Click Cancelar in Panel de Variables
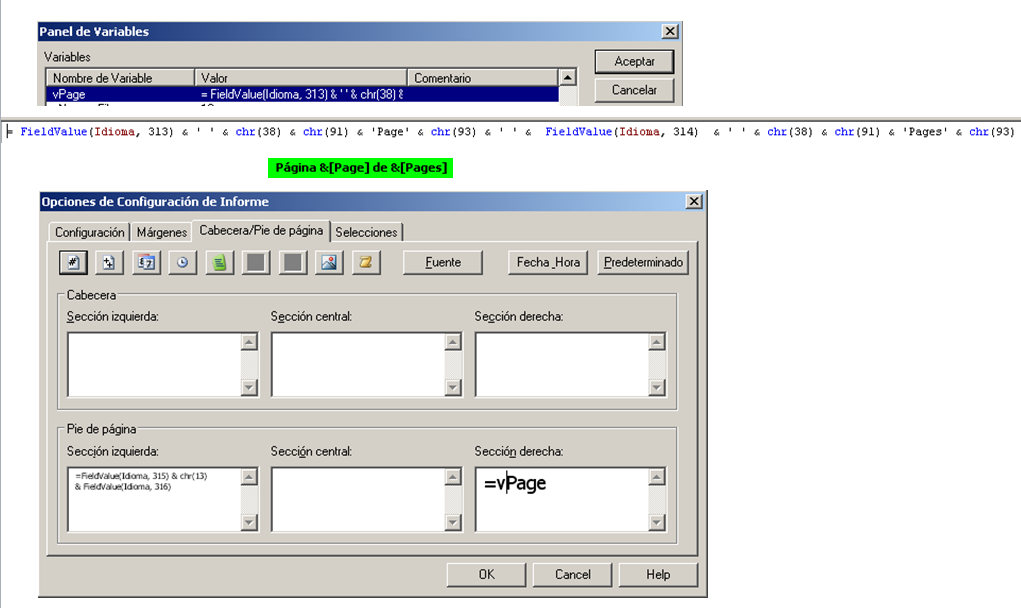Image resolution: width=1021 pixels, height=608 pixels. click(634, 90)
